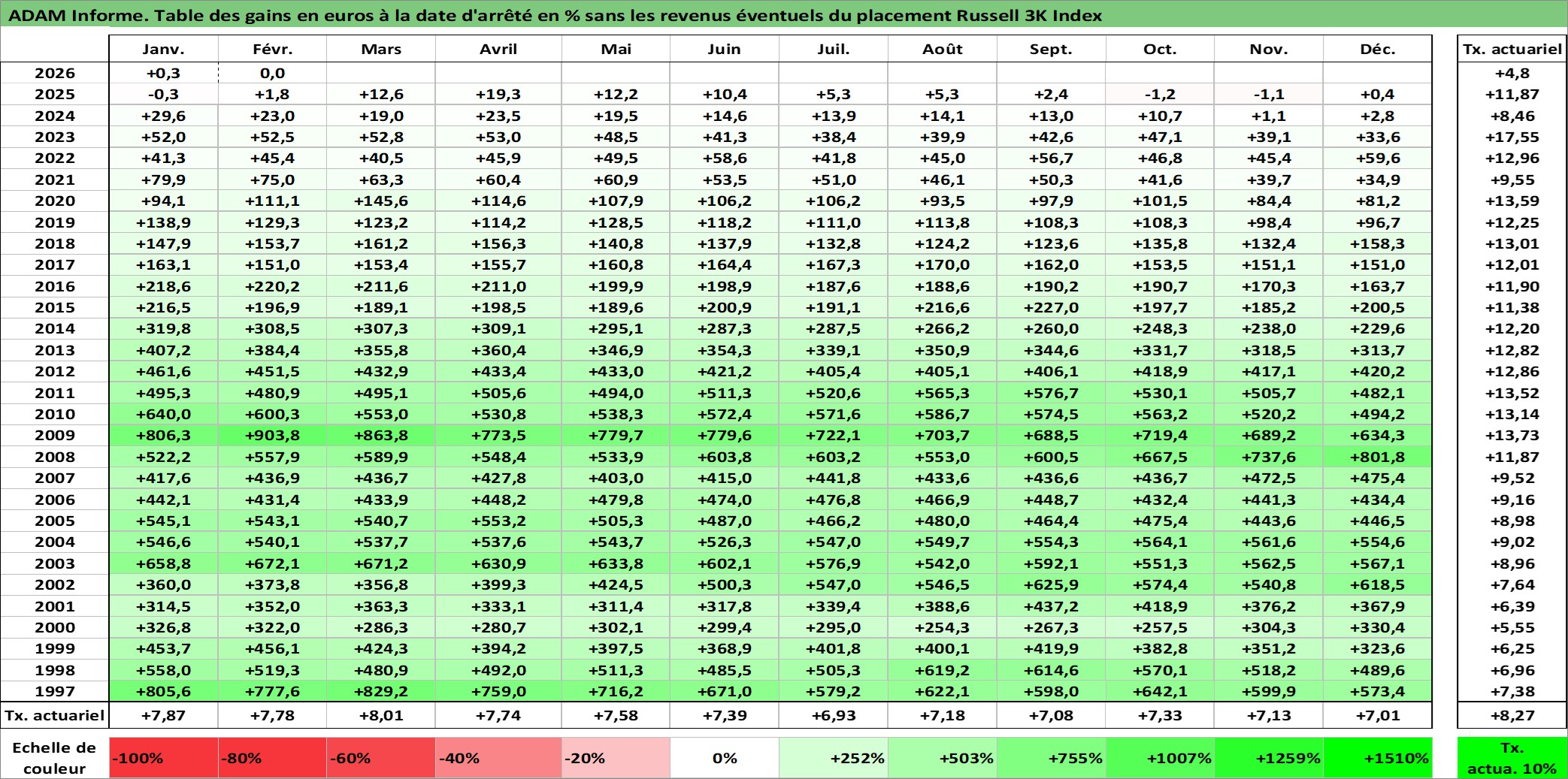This screenshot has width=1568, height=779.
Task: Select the +755% green scale swatch
Action: pos(1052,758)
